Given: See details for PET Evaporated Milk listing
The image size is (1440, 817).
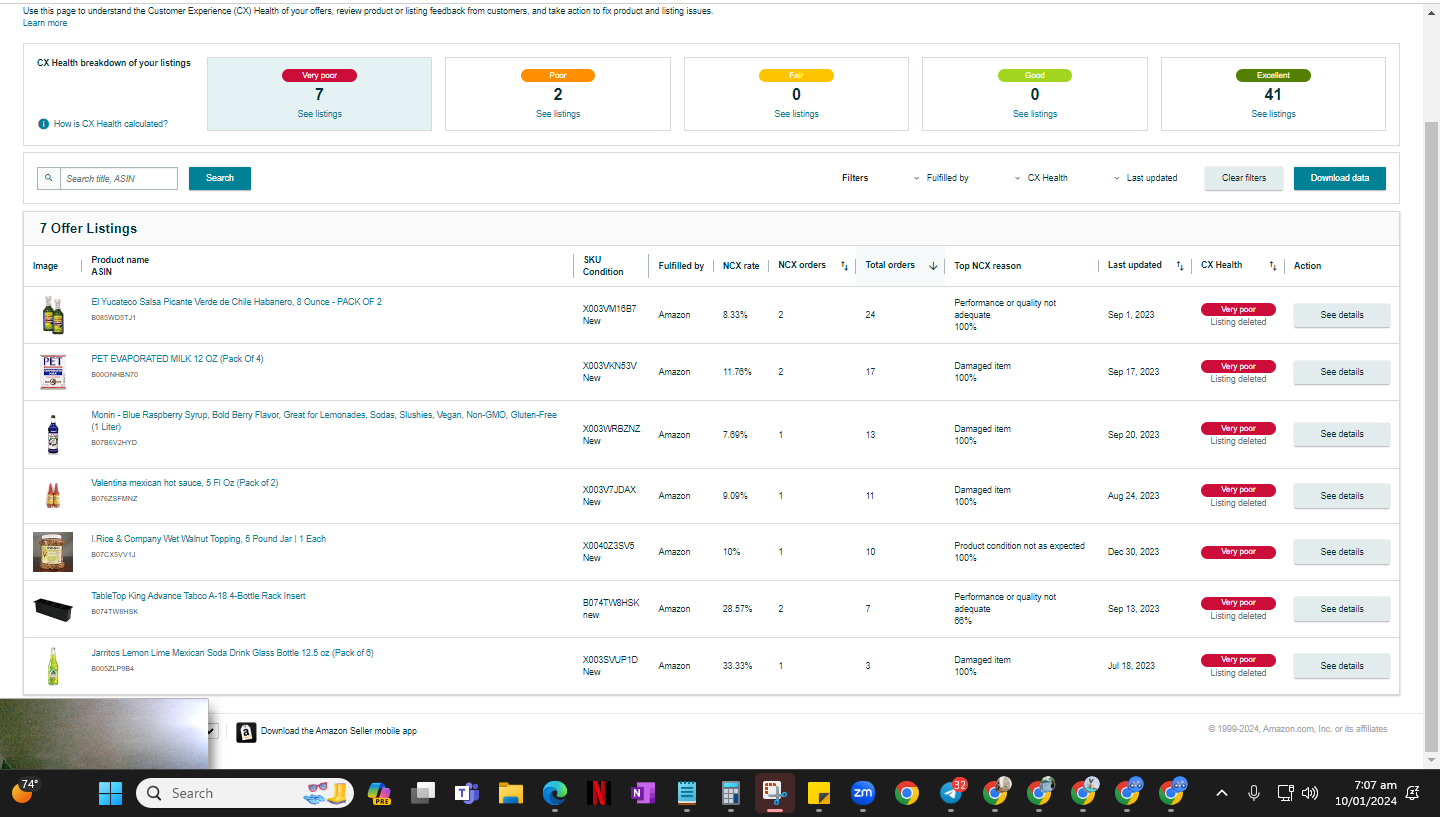Looking at the screenshot, I should [1342, 372].
